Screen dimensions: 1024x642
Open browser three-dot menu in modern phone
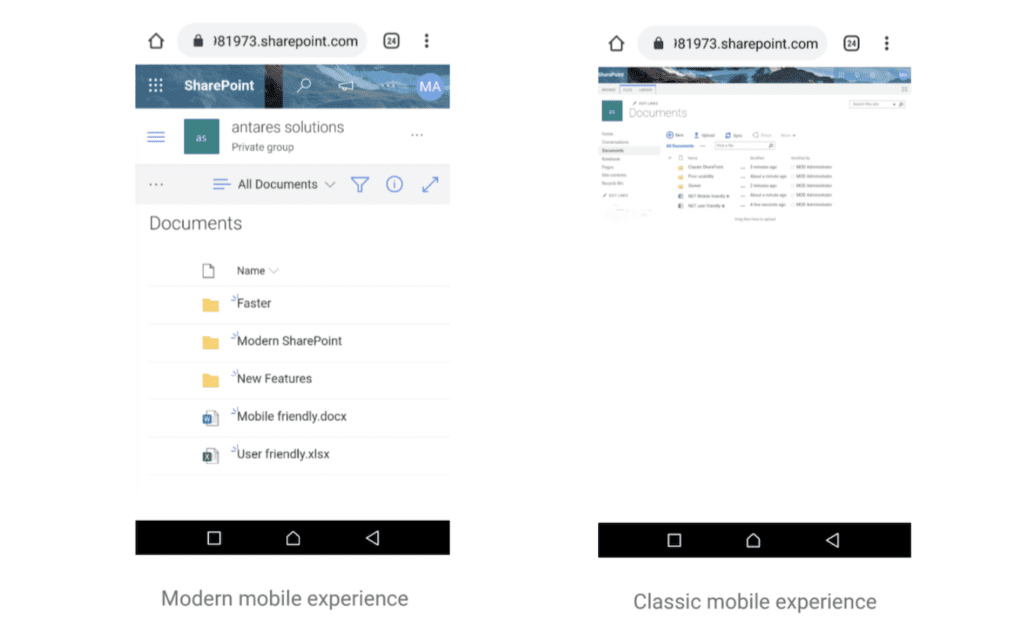click(426, 41)
